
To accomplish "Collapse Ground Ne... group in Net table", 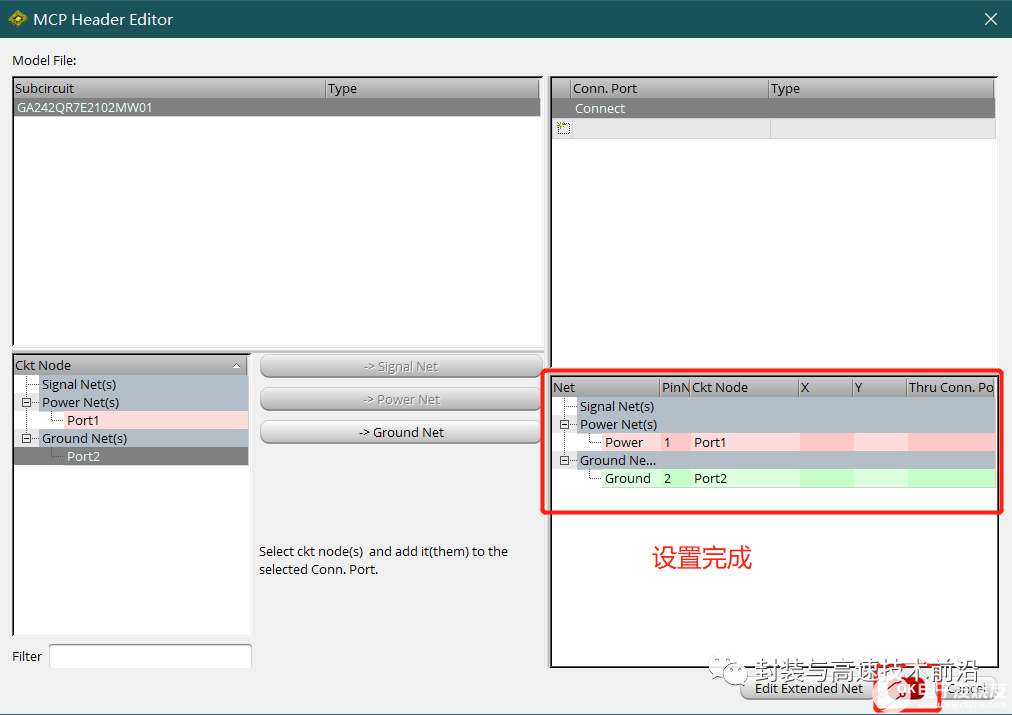I will pos(564,461).
